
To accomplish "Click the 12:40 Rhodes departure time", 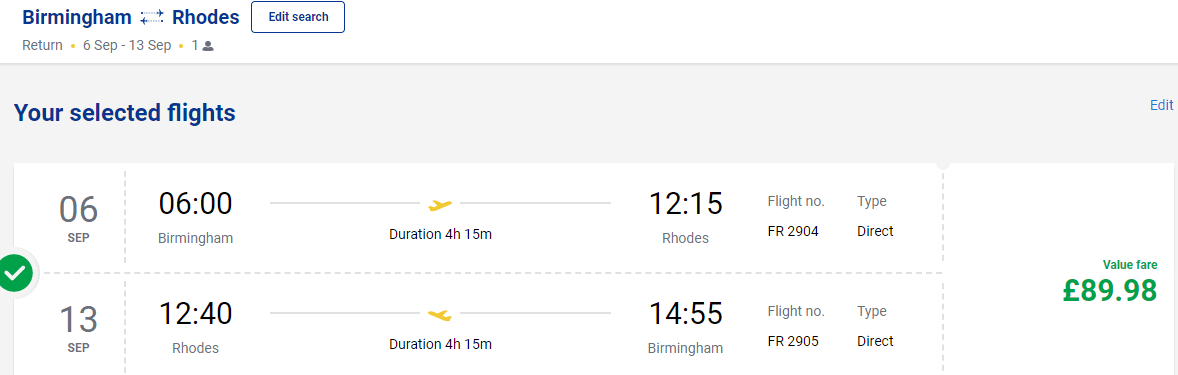I will coord(195,314).
